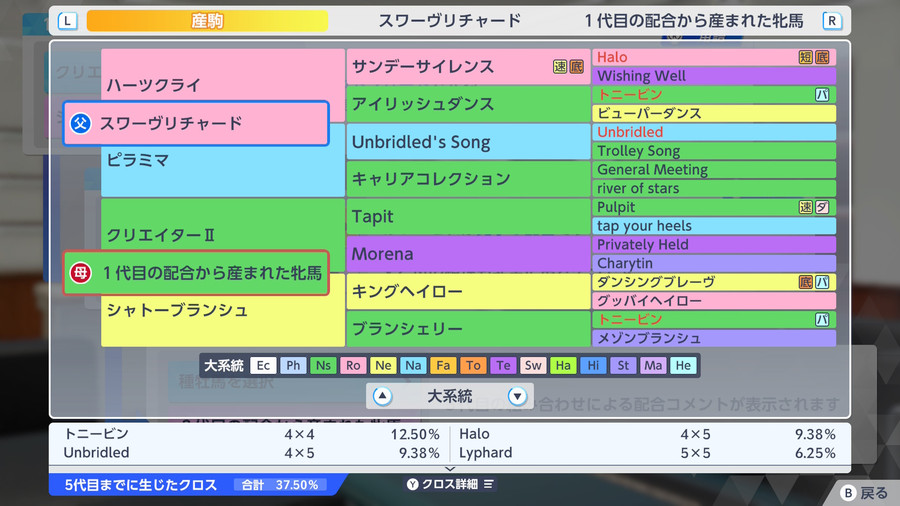Click Wishing Well ancestor row
Image resolution: width=900 pixels, height=506 pixels.
[714, 76]
